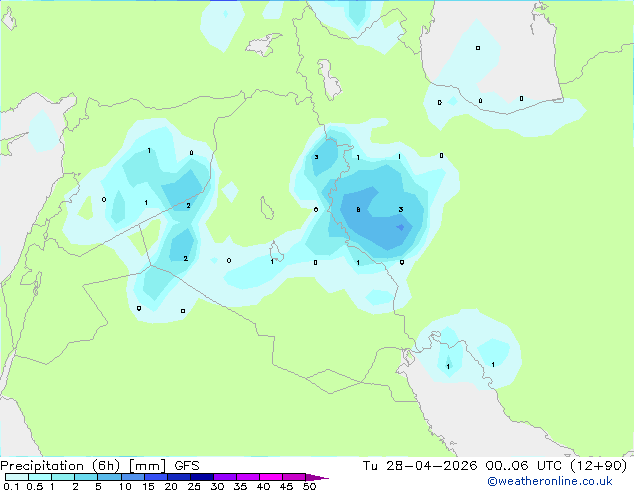This screenshot has height=490, width=634.
Task: Click the "GFS" model label
Action: pos(187,466)
